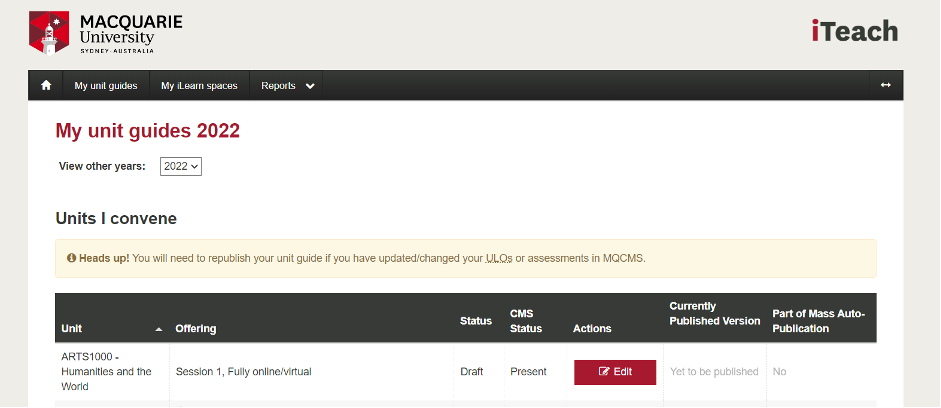
Task: Edit the ARTS1000 unit guide
Action: tap(615, 372)
